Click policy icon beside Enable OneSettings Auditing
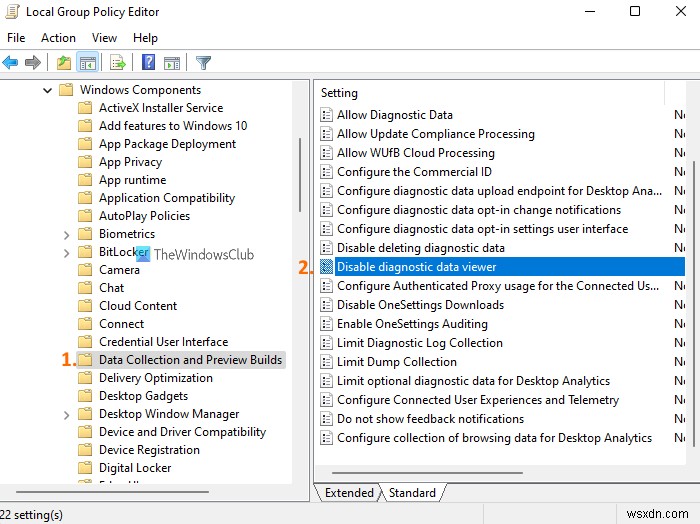The image size is (700, 524). tap(326, 324)
